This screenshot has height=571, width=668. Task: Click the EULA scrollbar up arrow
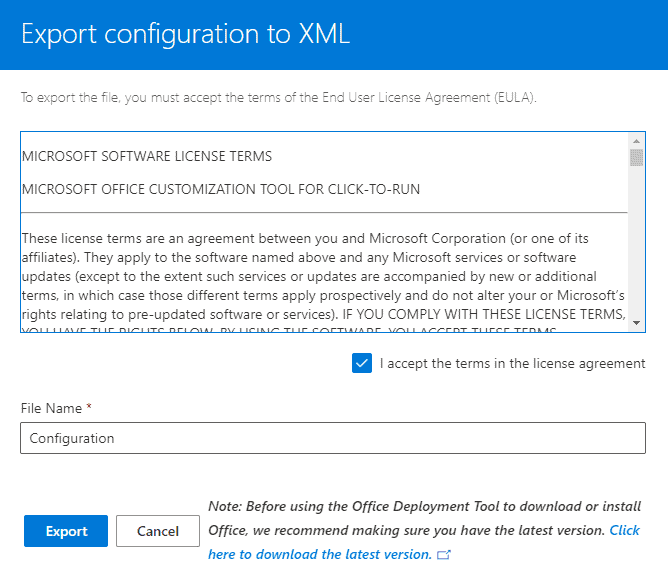[x=636, y=141]
